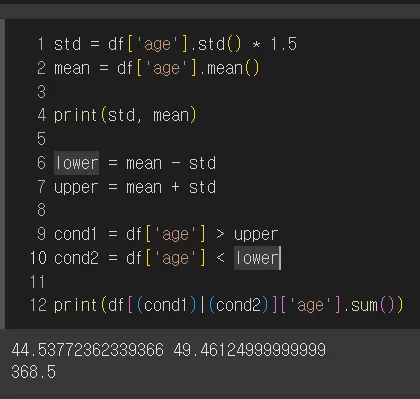
Task: Click 'age' string on line 9
Action: click(175, 234)
